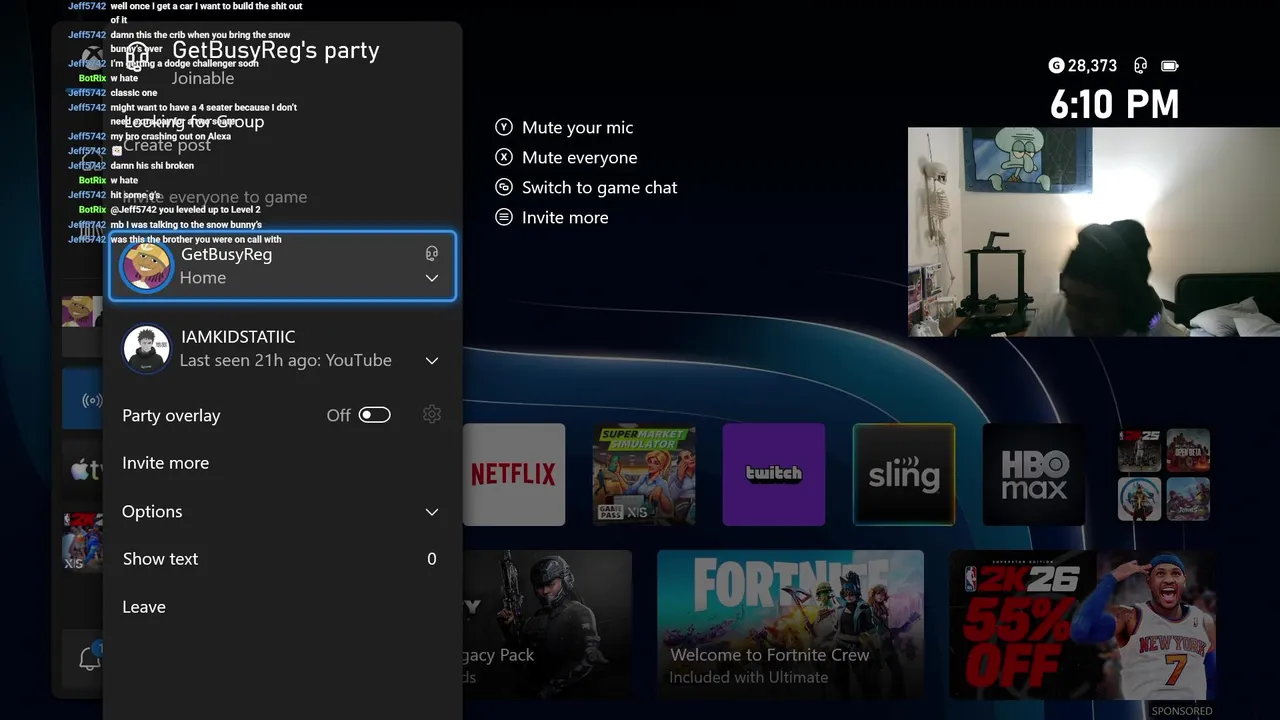Invite more from the shortcut list
The height and width of the screenshot is (720, 1280).
pos(565,217)
